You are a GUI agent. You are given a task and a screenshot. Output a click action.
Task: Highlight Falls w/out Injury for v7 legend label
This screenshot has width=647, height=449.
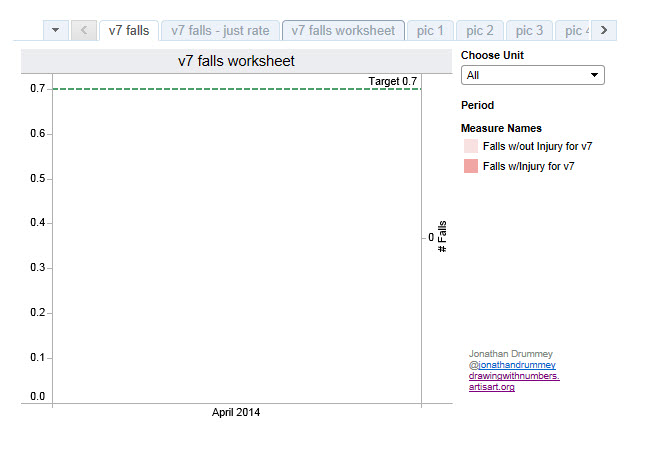pyautogui.click(x=537, y=146)
